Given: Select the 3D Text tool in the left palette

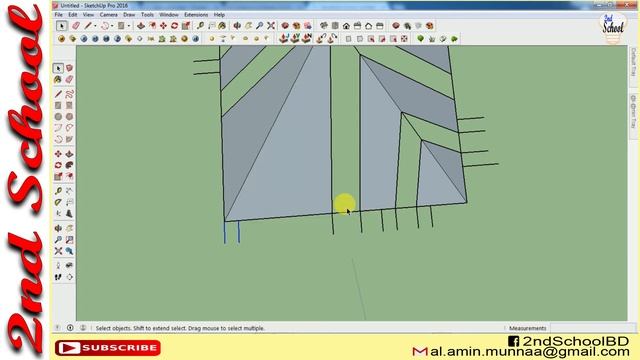Looking at the screenshot, I should pyautogui.click(x=69, y=213).
